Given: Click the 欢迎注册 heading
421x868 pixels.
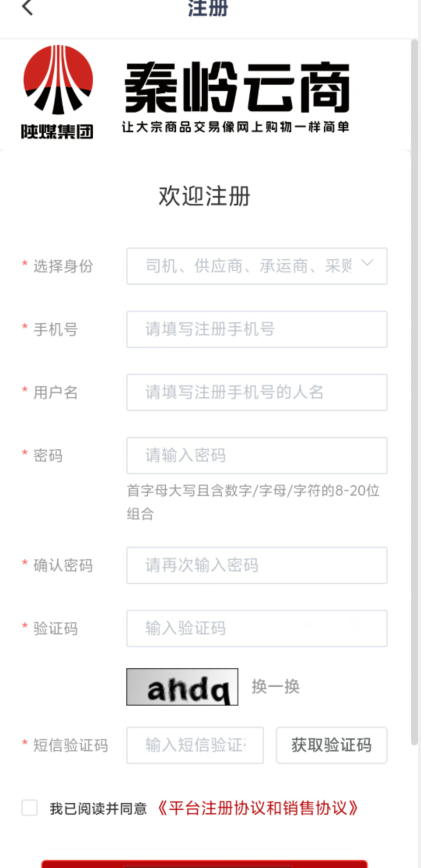Looking at the screenshot, I should tap(205, 197).
